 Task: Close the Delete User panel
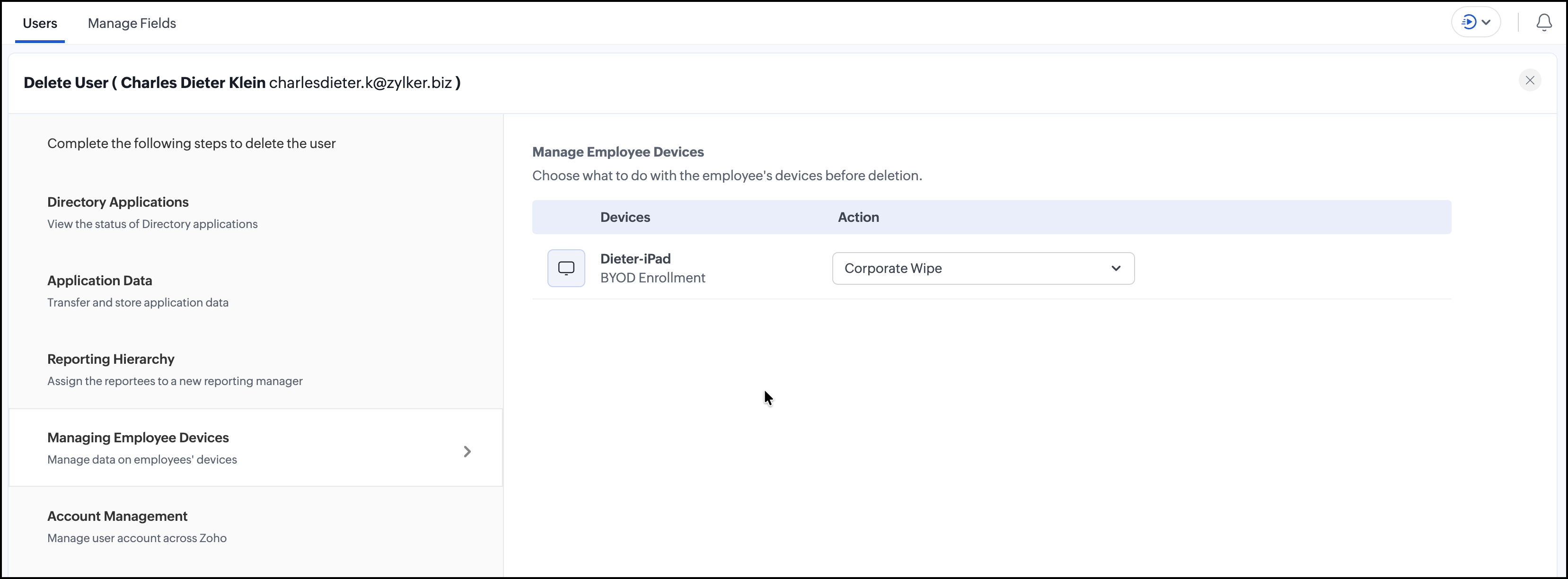point(1530,80)
